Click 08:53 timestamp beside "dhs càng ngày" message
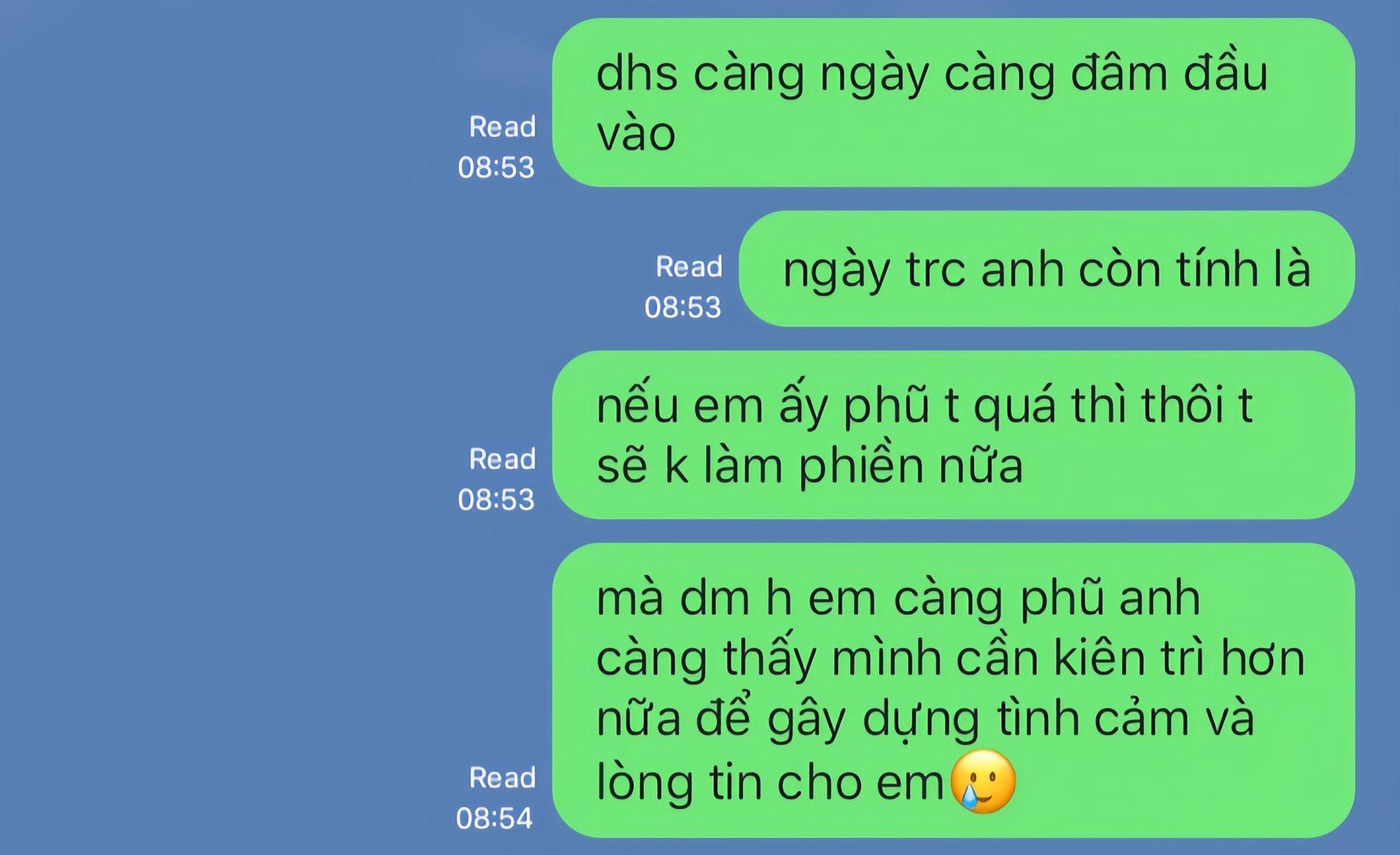 (496, 168)
